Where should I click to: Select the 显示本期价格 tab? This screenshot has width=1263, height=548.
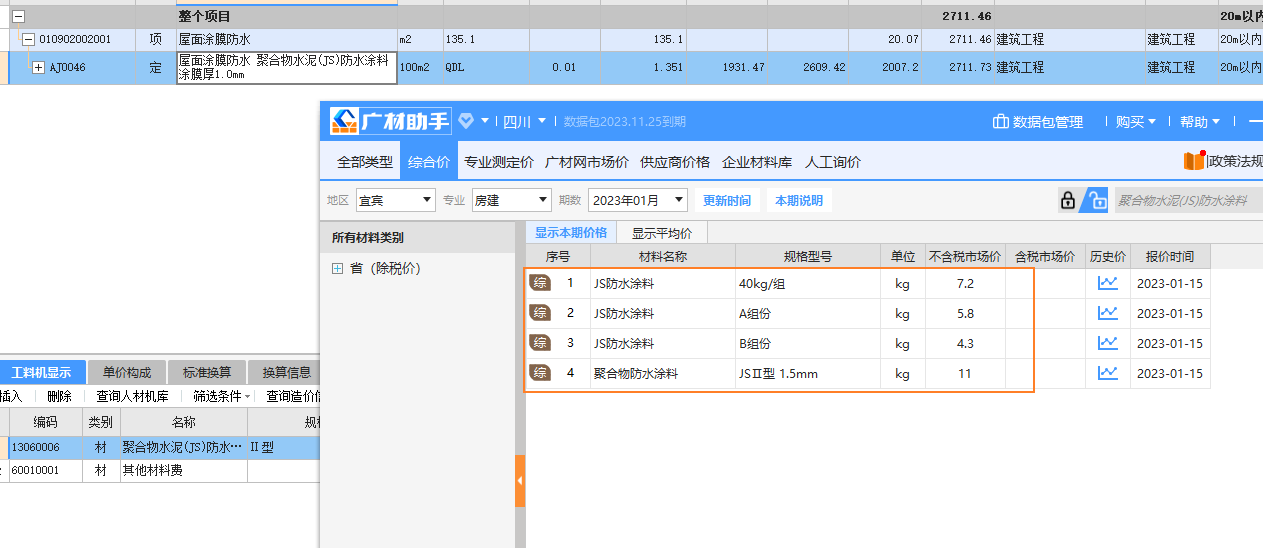pyautogui.click(x=571, y=233)
